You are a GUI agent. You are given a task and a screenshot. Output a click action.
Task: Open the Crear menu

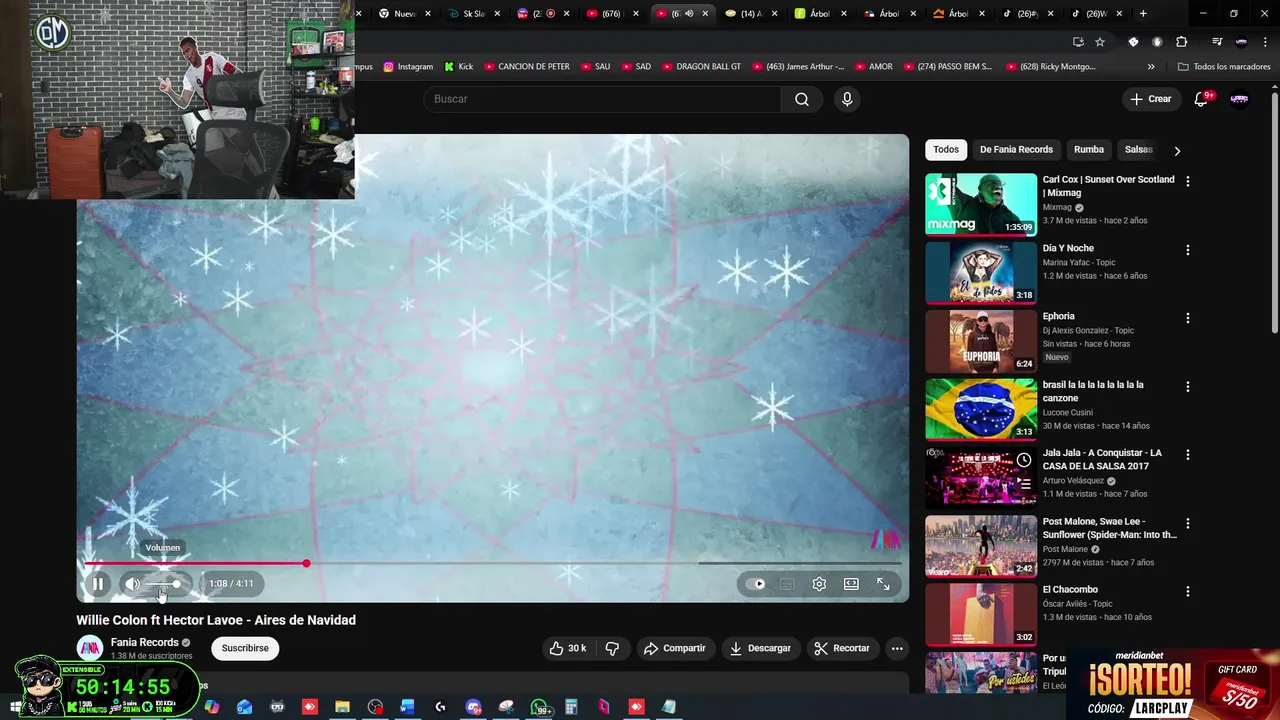tap(1150, 99)
